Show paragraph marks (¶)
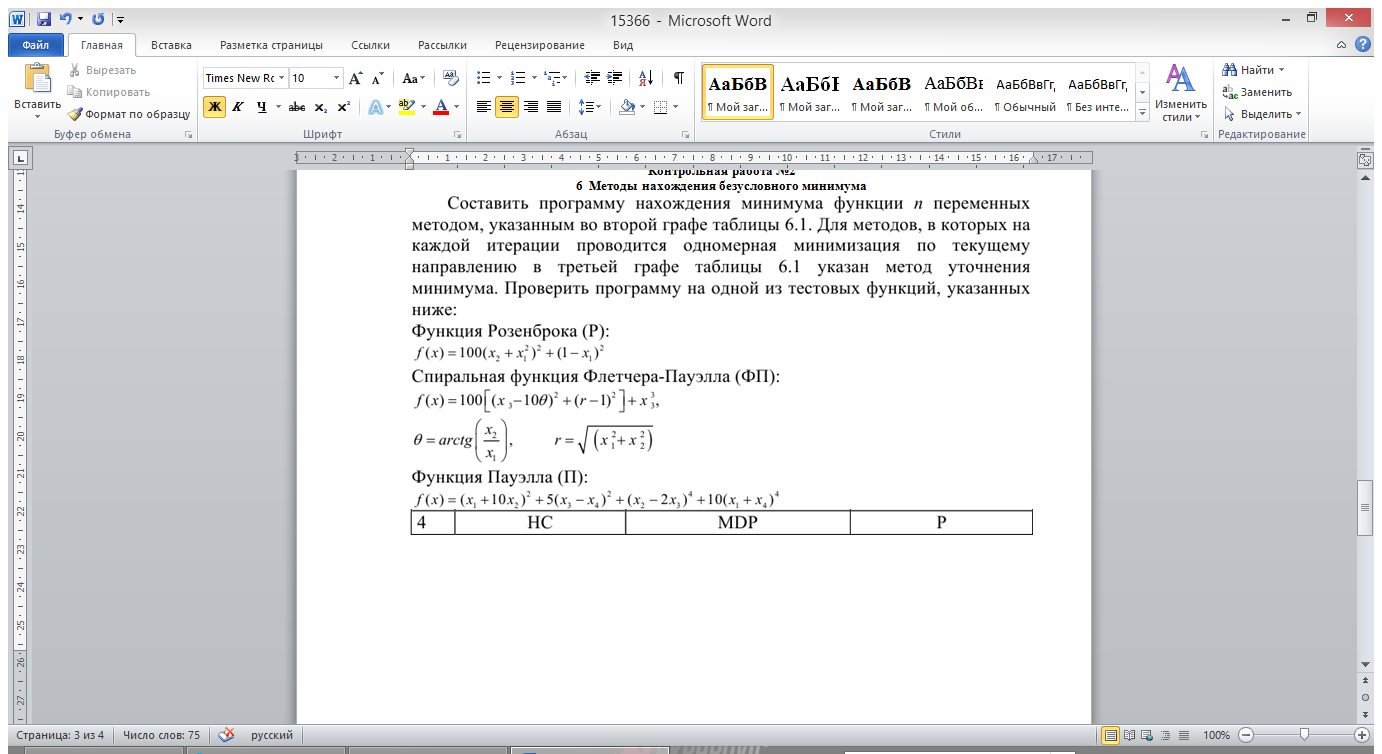 [x=679, y=78]
